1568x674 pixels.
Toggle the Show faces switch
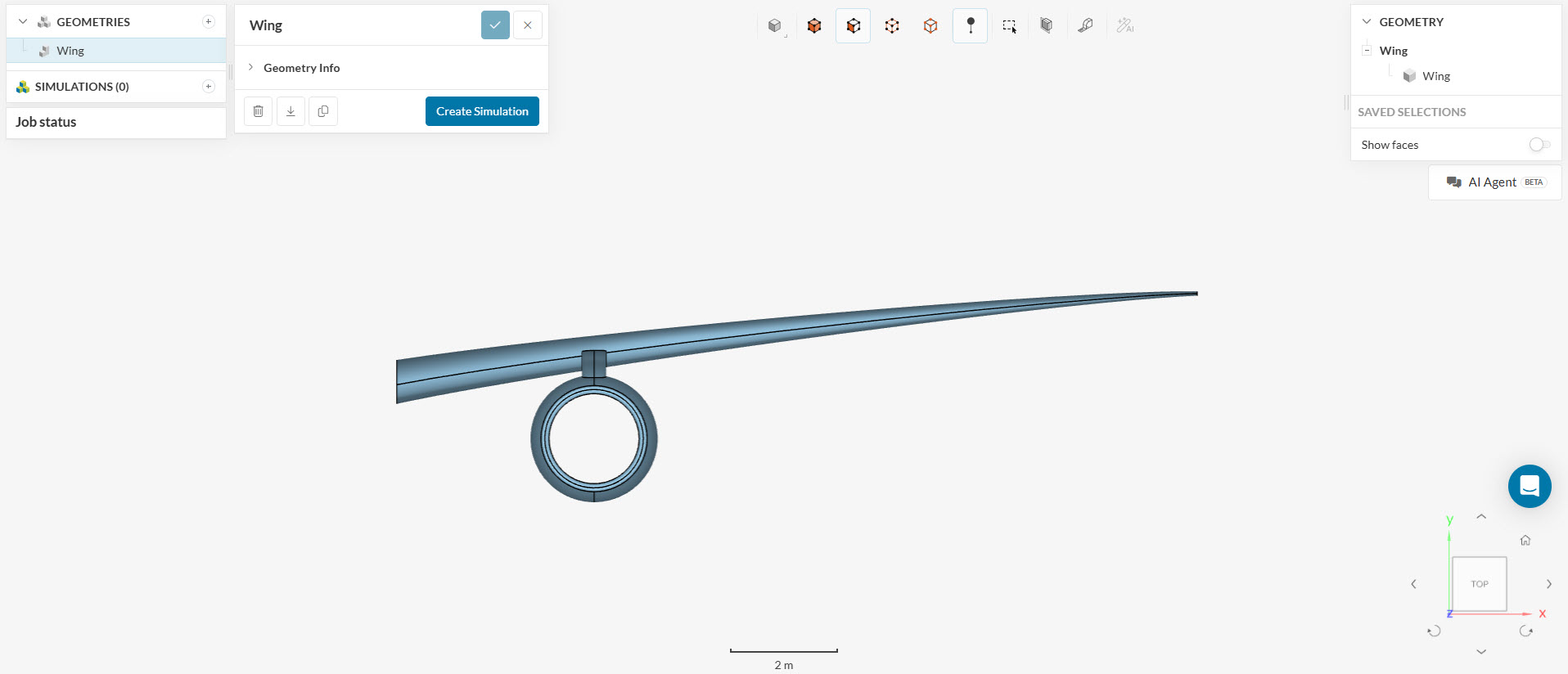(1539, 145)
